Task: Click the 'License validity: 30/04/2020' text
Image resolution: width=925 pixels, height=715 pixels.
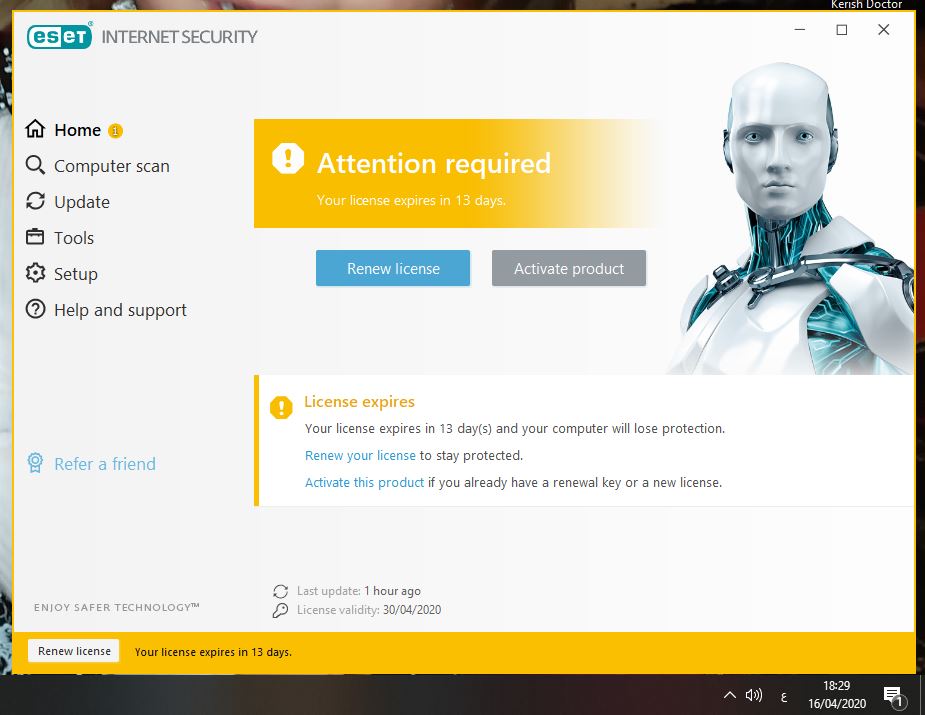Action: coord(369,610)
